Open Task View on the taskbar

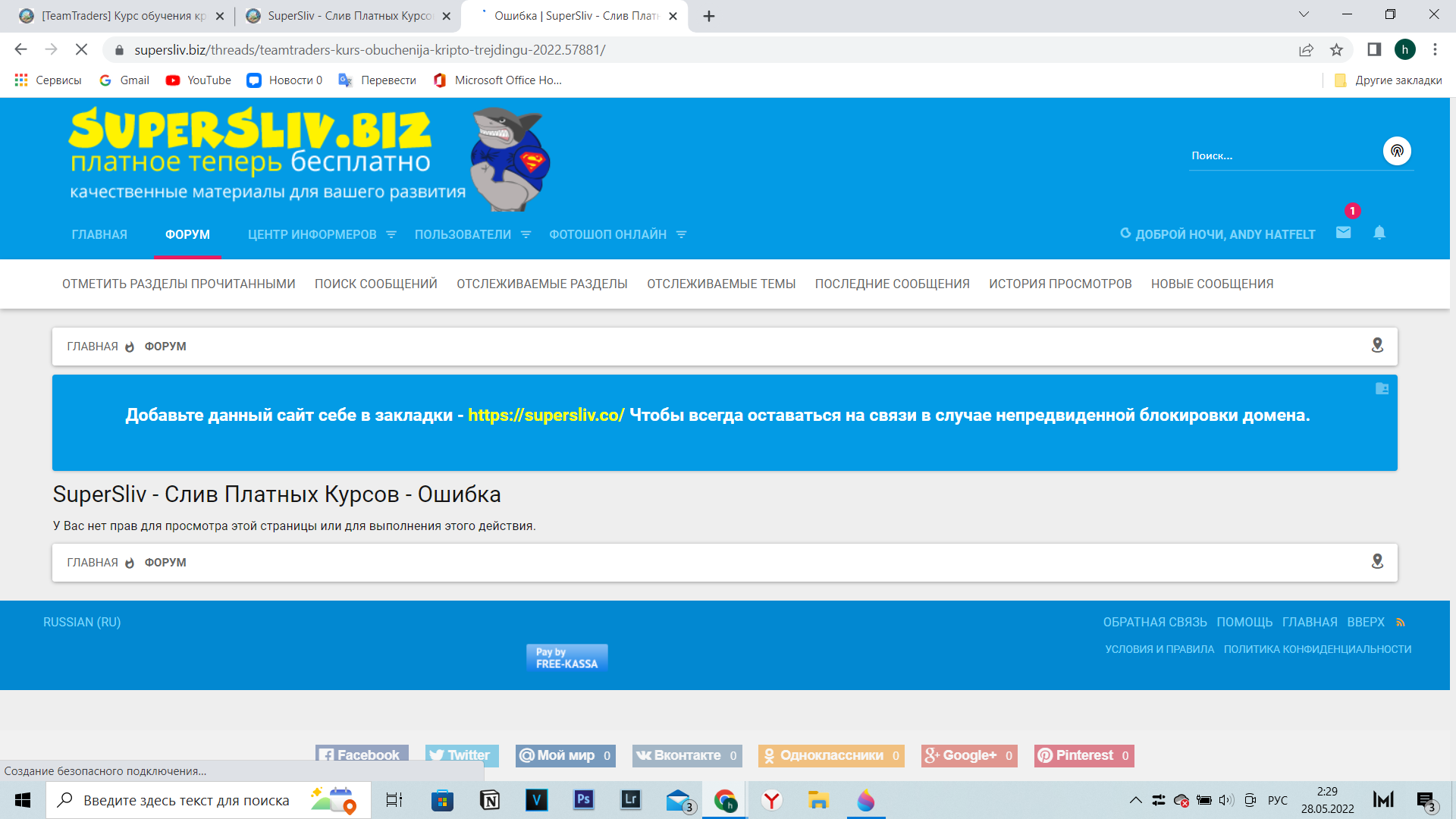(x=394, y=800)
